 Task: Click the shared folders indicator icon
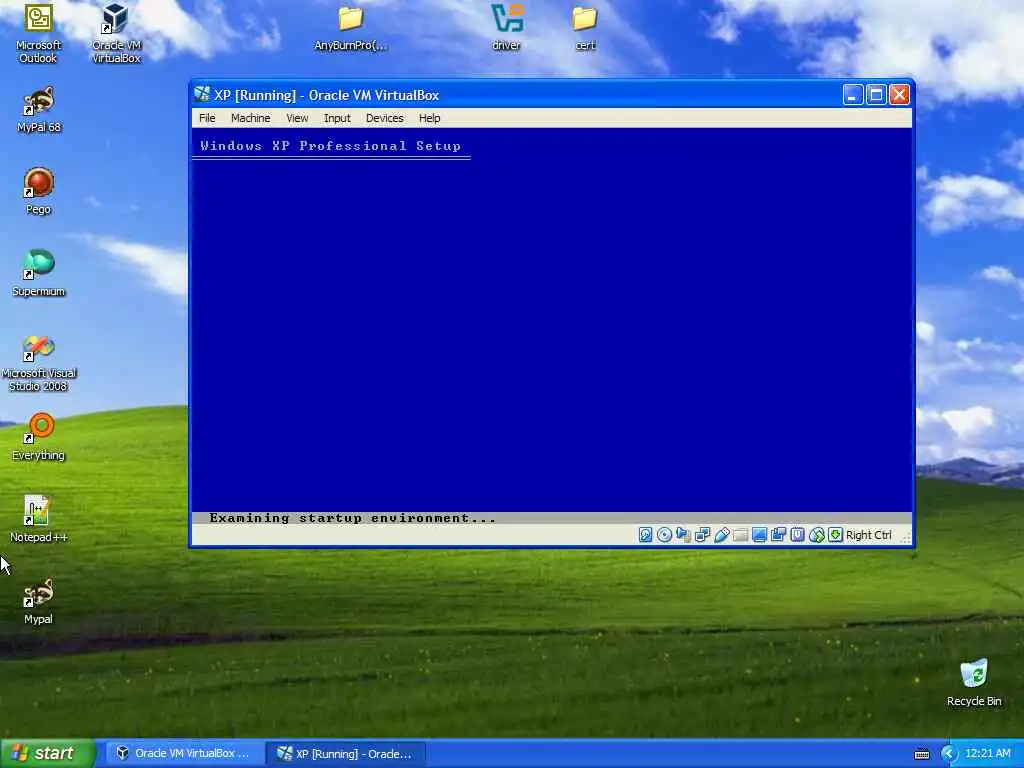740,535
